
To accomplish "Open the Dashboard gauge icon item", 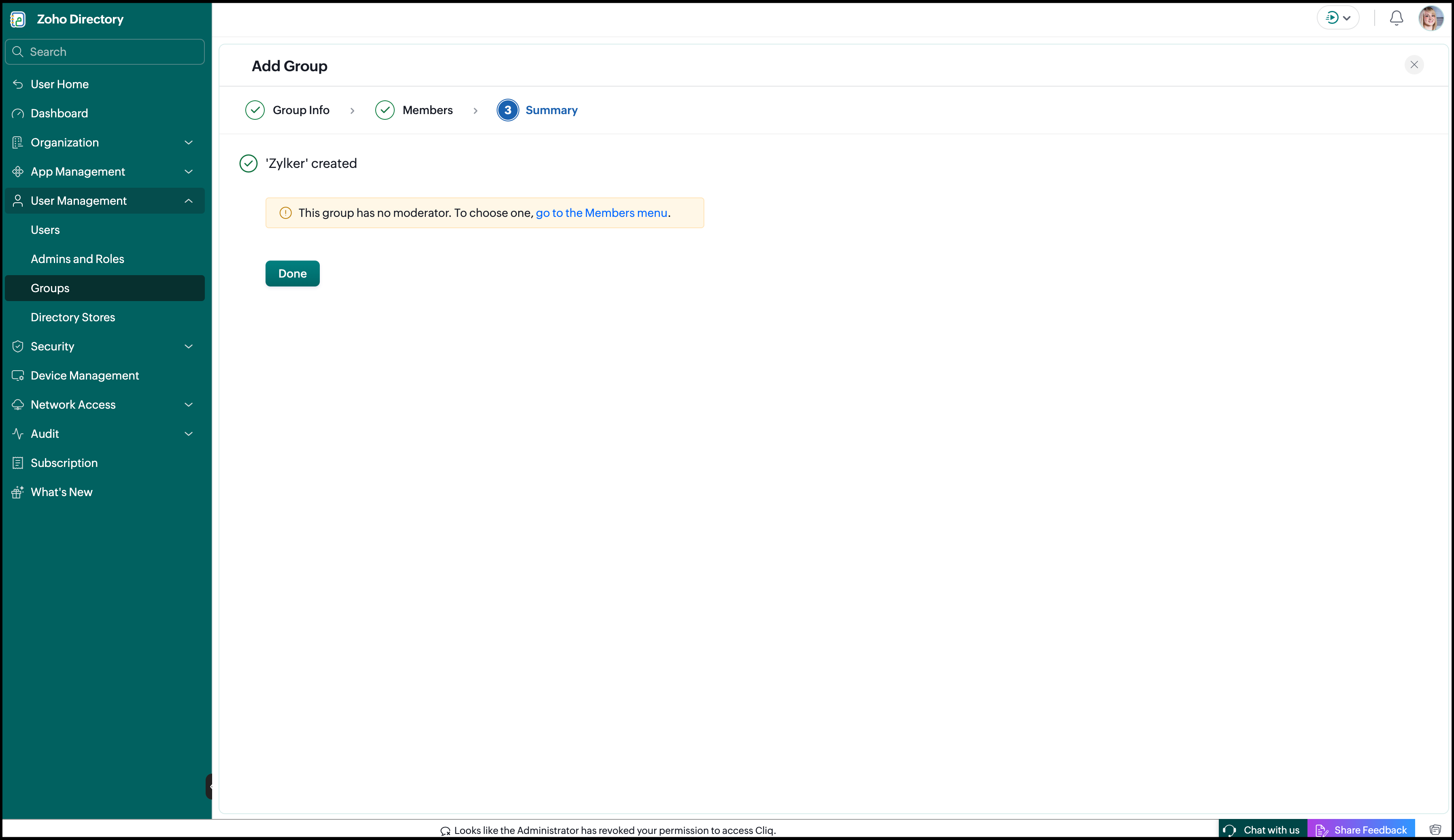I will pos(104,113).
